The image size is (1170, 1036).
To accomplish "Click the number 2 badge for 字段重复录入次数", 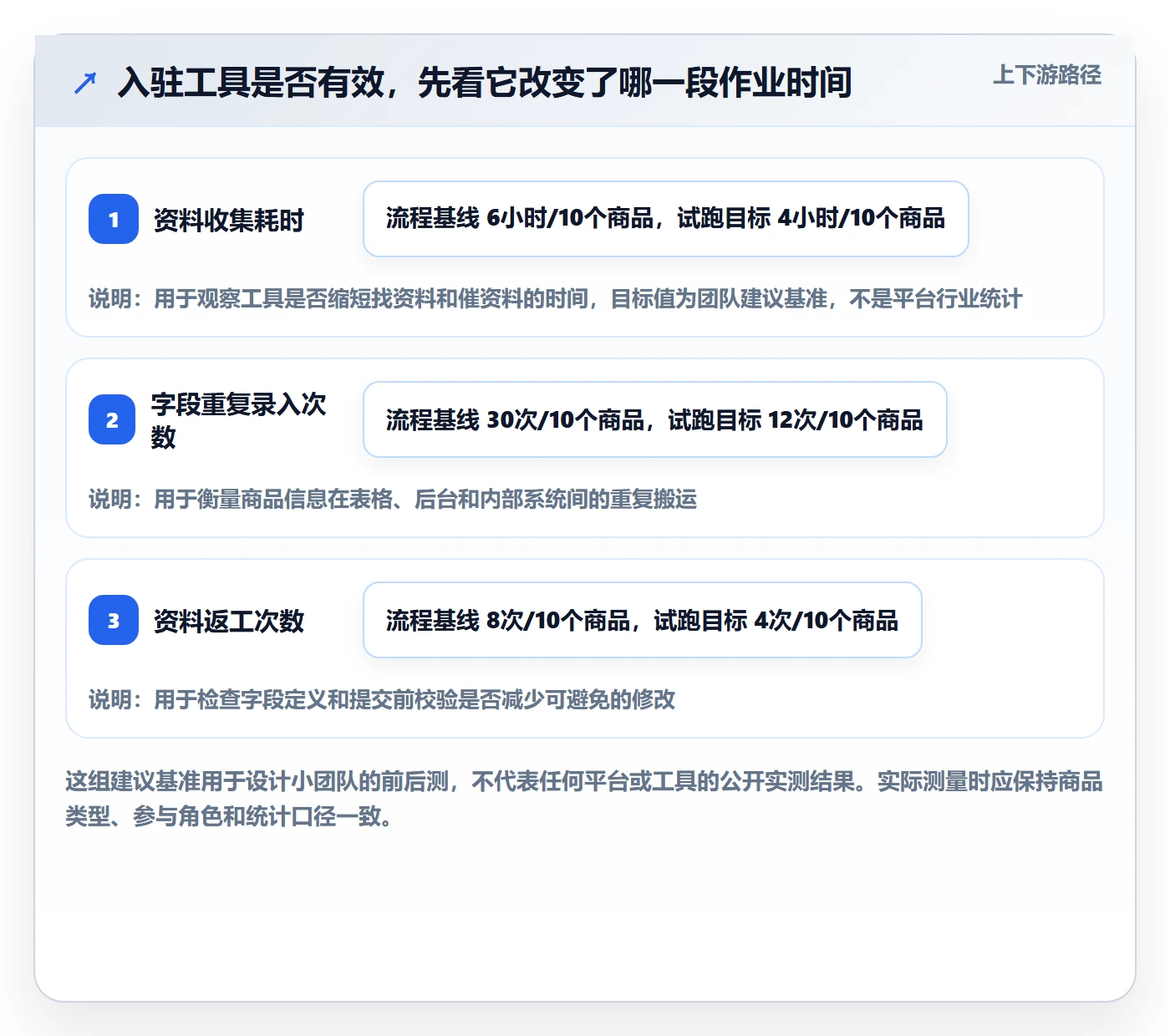I will pos(112,419).
